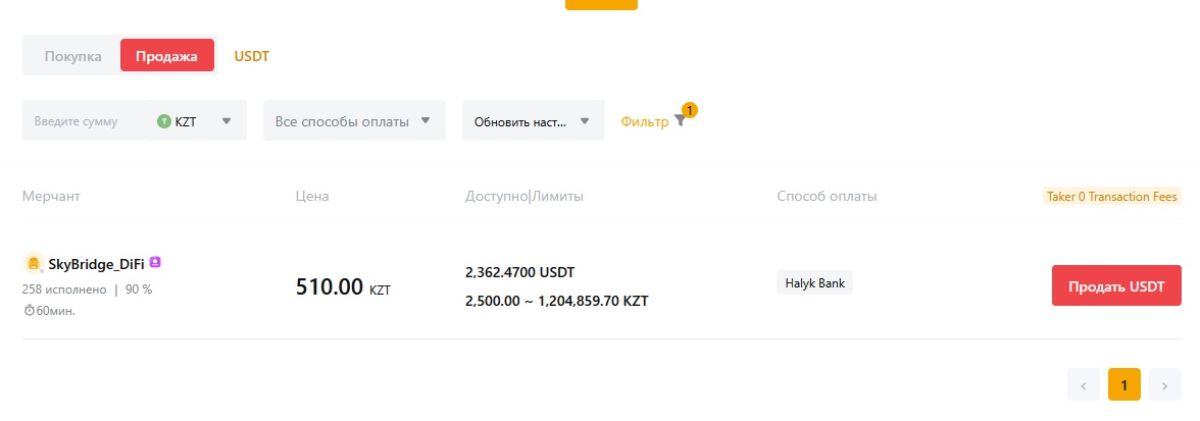This screenshot has width=1200, height=421.
Task: Open the Обновить наст... refresh dropdown
Action: point(533,121)
